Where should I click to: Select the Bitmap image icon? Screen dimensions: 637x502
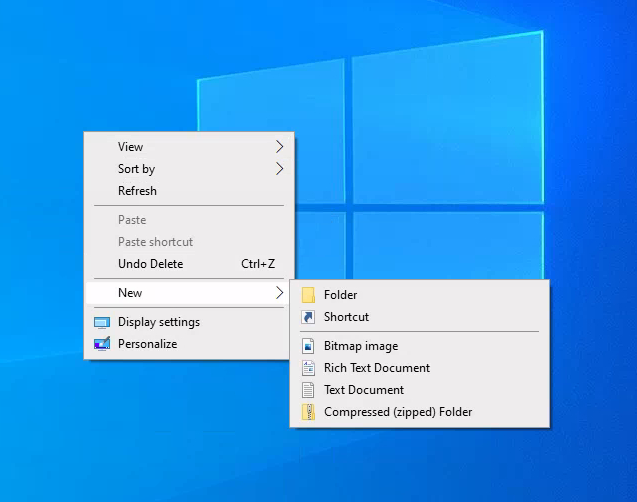point(308,346)
